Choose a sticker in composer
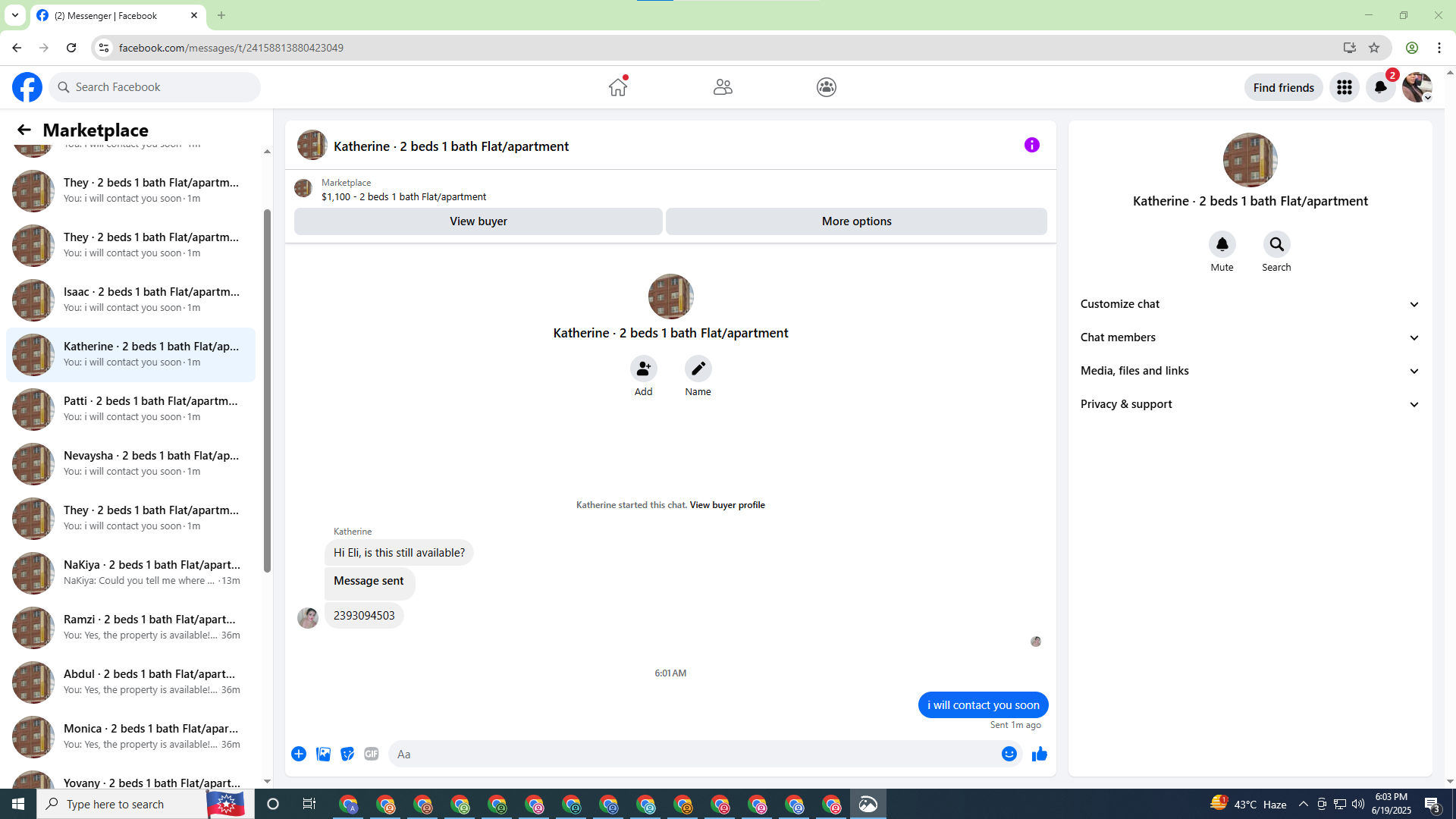Viewport: 1456px width, 819px height. pos(347,754)
